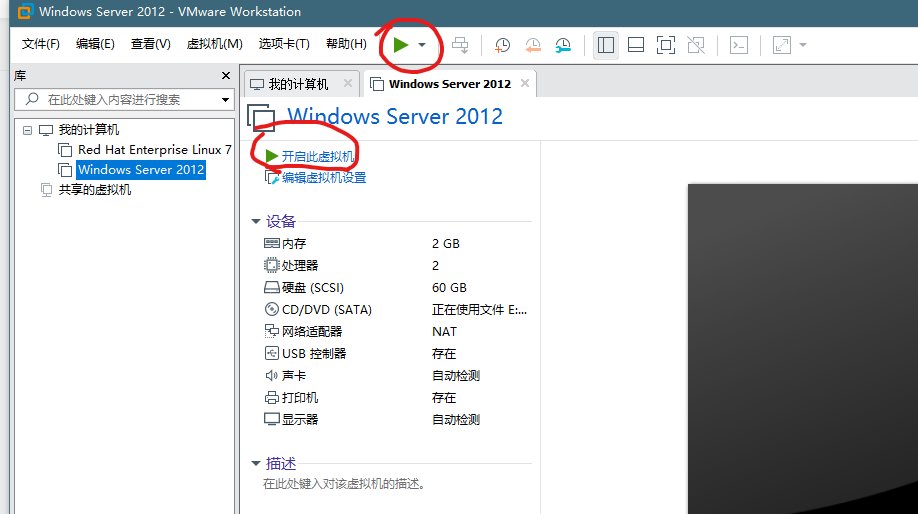Collapse the 设备 section
918x514 pixels.
tap(256, 221)
